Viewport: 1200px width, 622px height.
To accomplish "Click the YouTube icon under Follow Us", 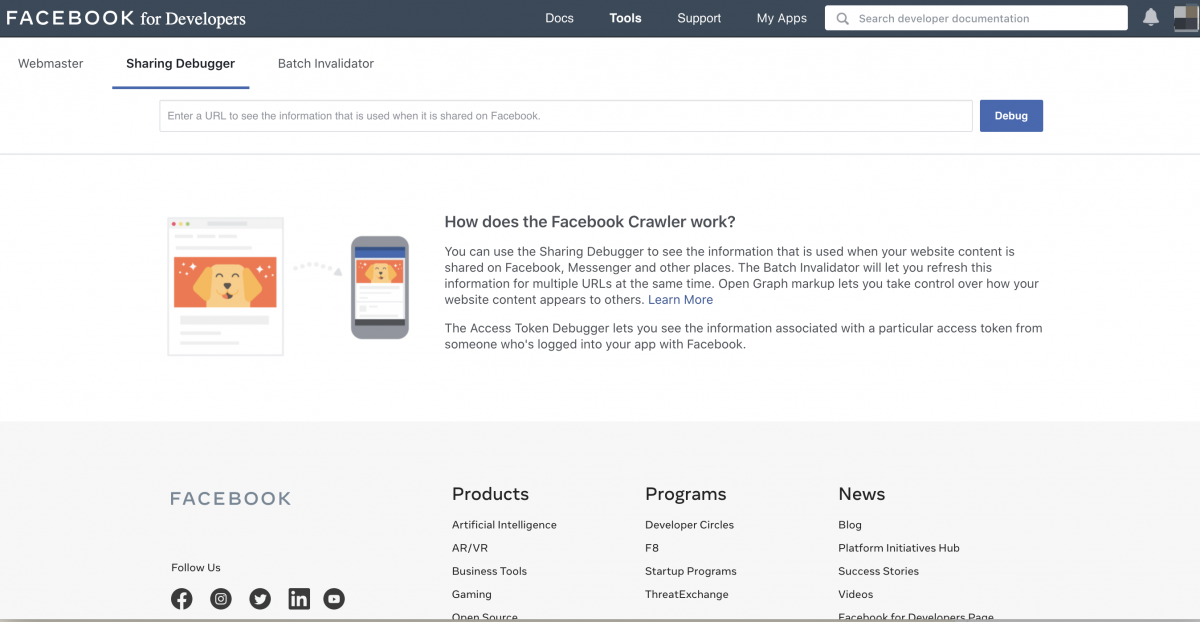I will pyautogui.click(x=333, y=598).
